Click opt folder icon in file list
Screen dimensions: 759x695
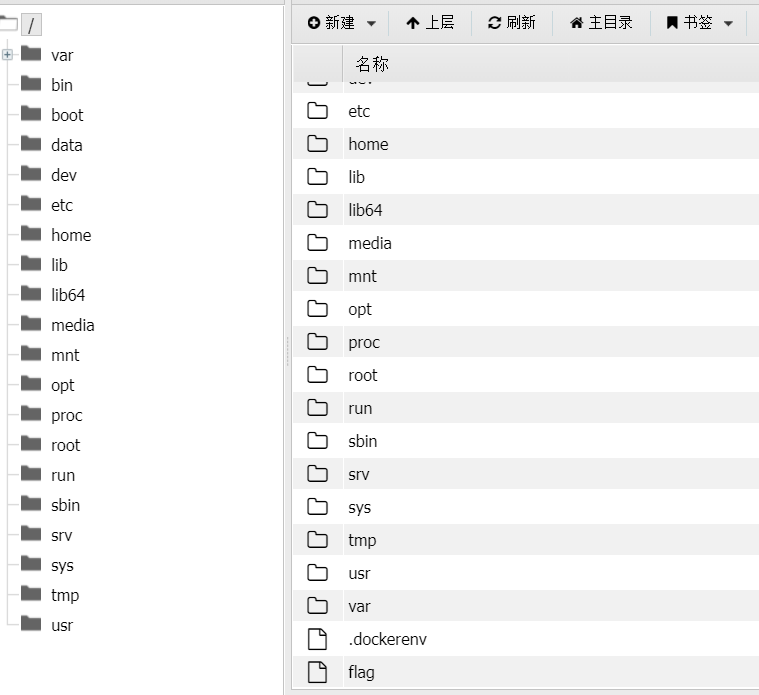pyautogui.click(x=318, y=309)
